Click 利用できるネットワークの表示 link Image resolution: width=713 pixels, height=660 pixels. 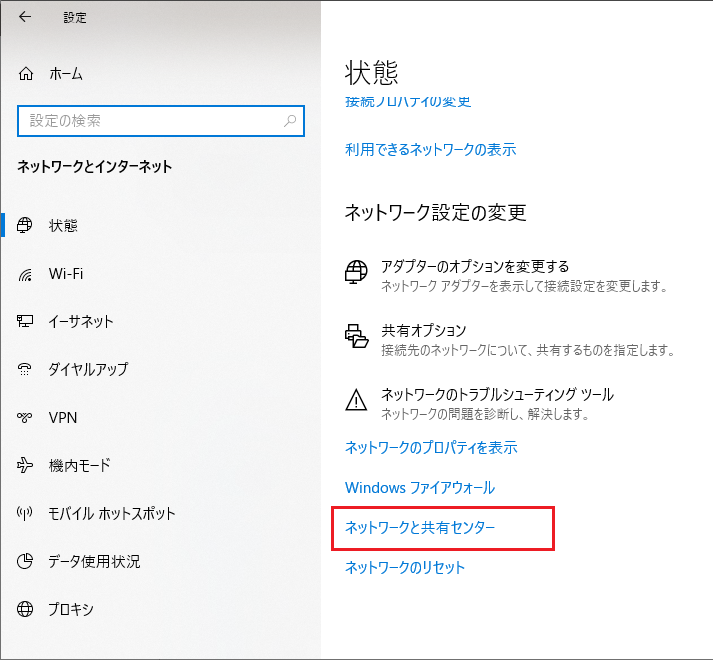[x=430, y=150]
